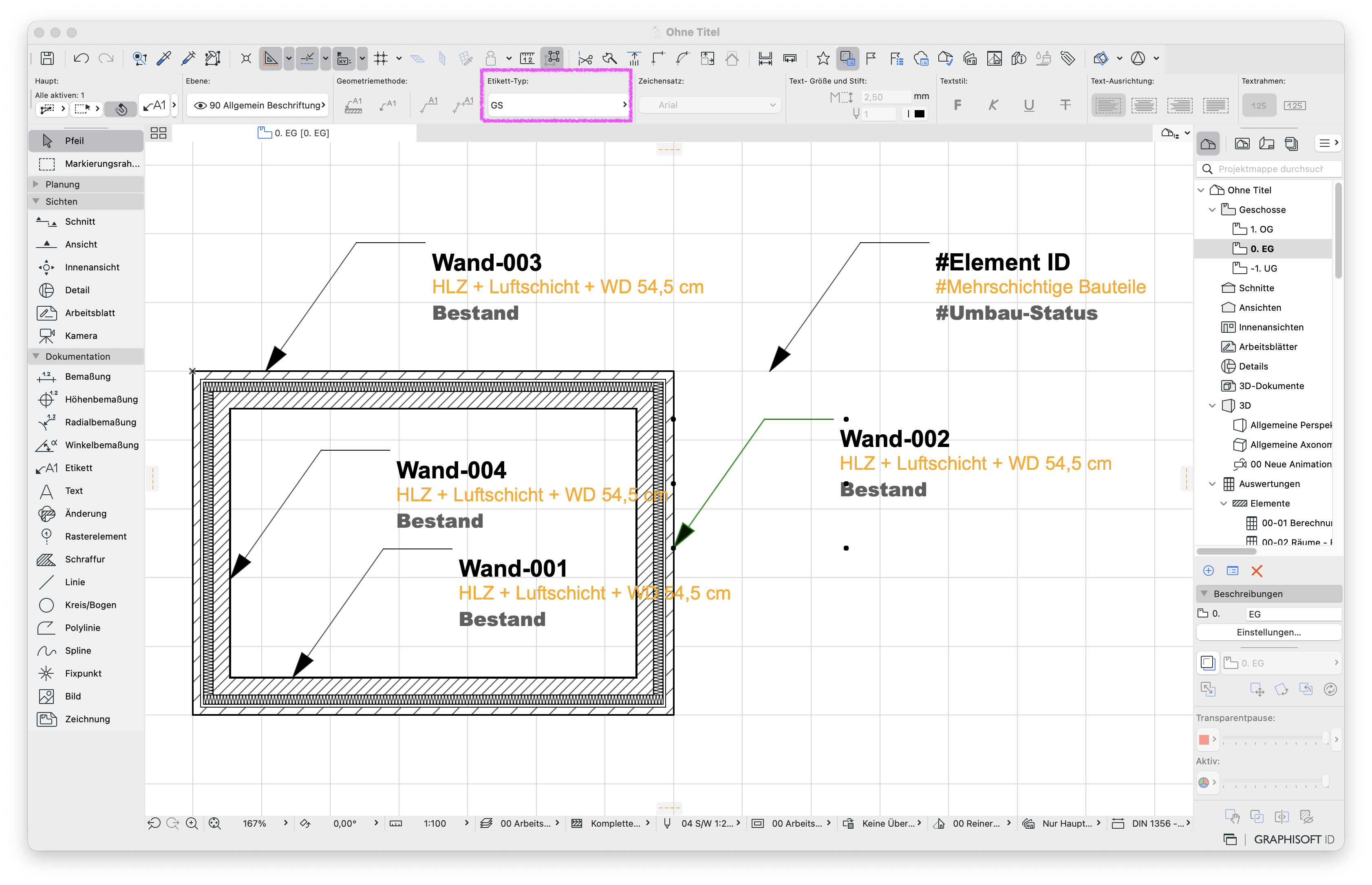The height and width of the screenshot is (885, 1372).
Task: Switch to the 0. EG tab
Action: [294, 133]
